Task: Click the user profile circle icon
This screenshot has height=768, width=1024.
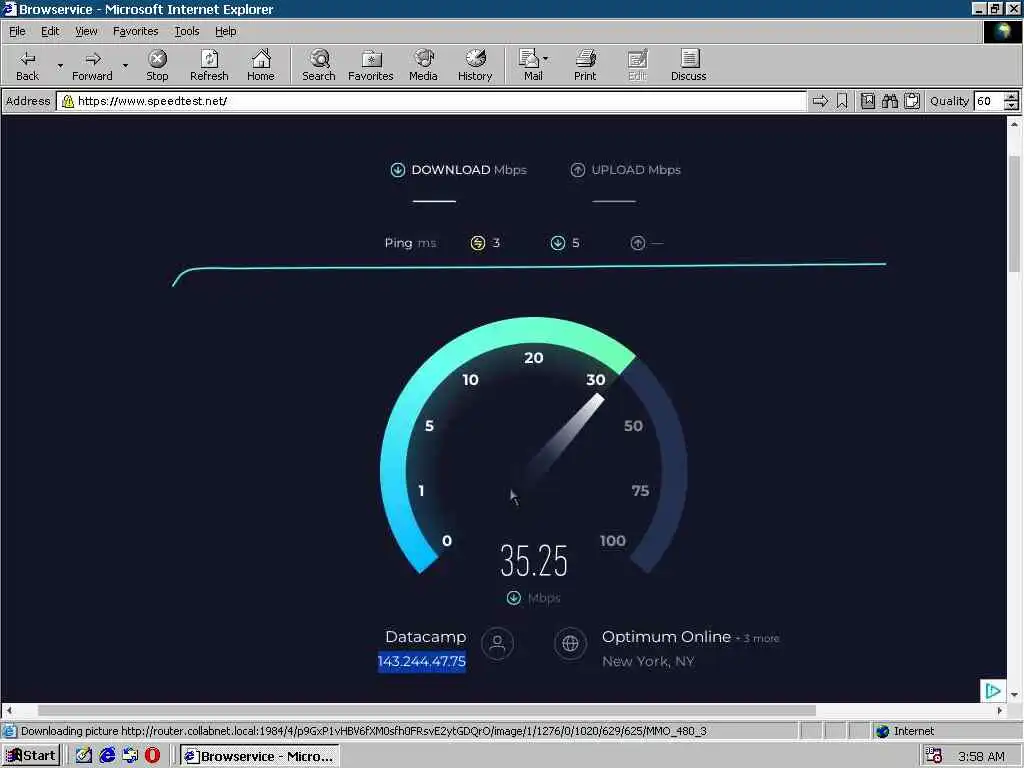Action: 498,644
